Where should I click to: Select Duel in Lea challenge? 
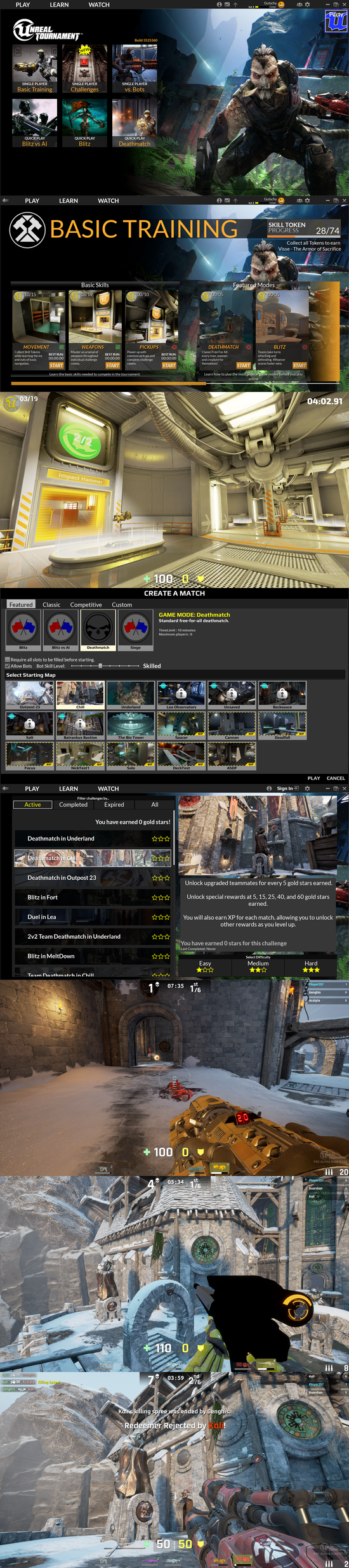pyautogui.click(x=93, y=917)
